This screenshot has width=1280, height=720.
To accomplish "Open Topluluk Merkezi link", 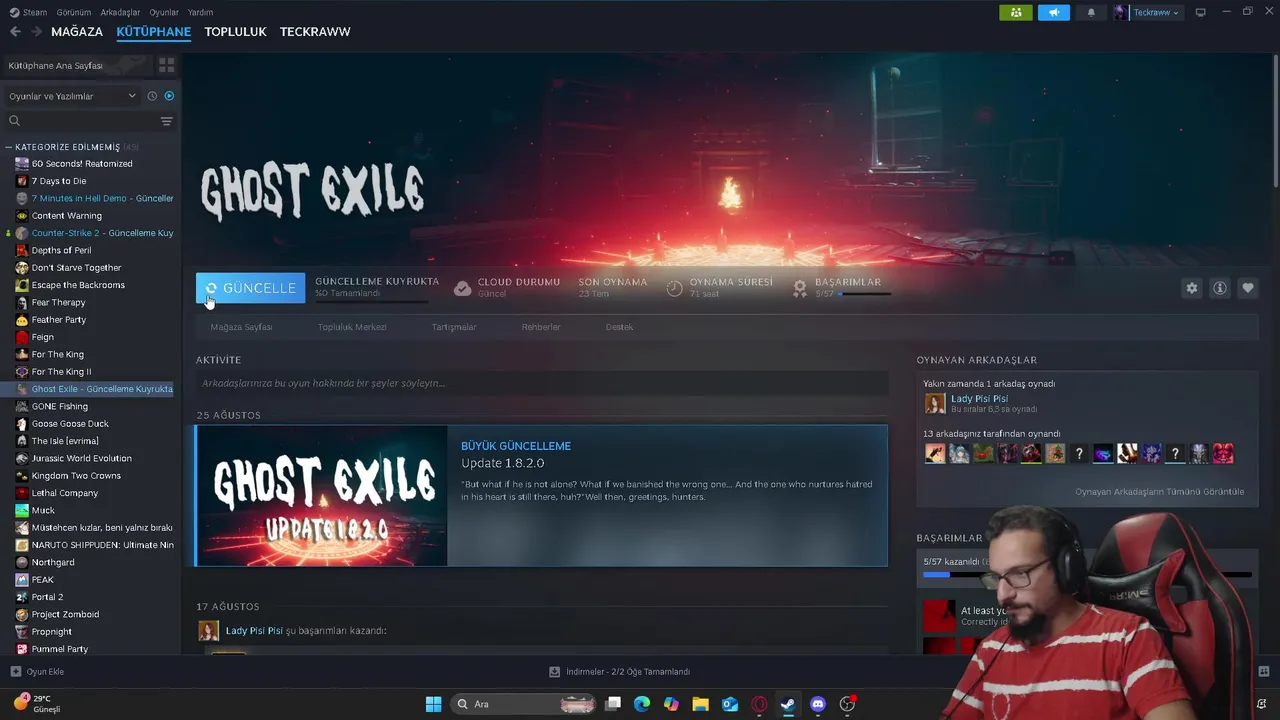I will point(352,327).
